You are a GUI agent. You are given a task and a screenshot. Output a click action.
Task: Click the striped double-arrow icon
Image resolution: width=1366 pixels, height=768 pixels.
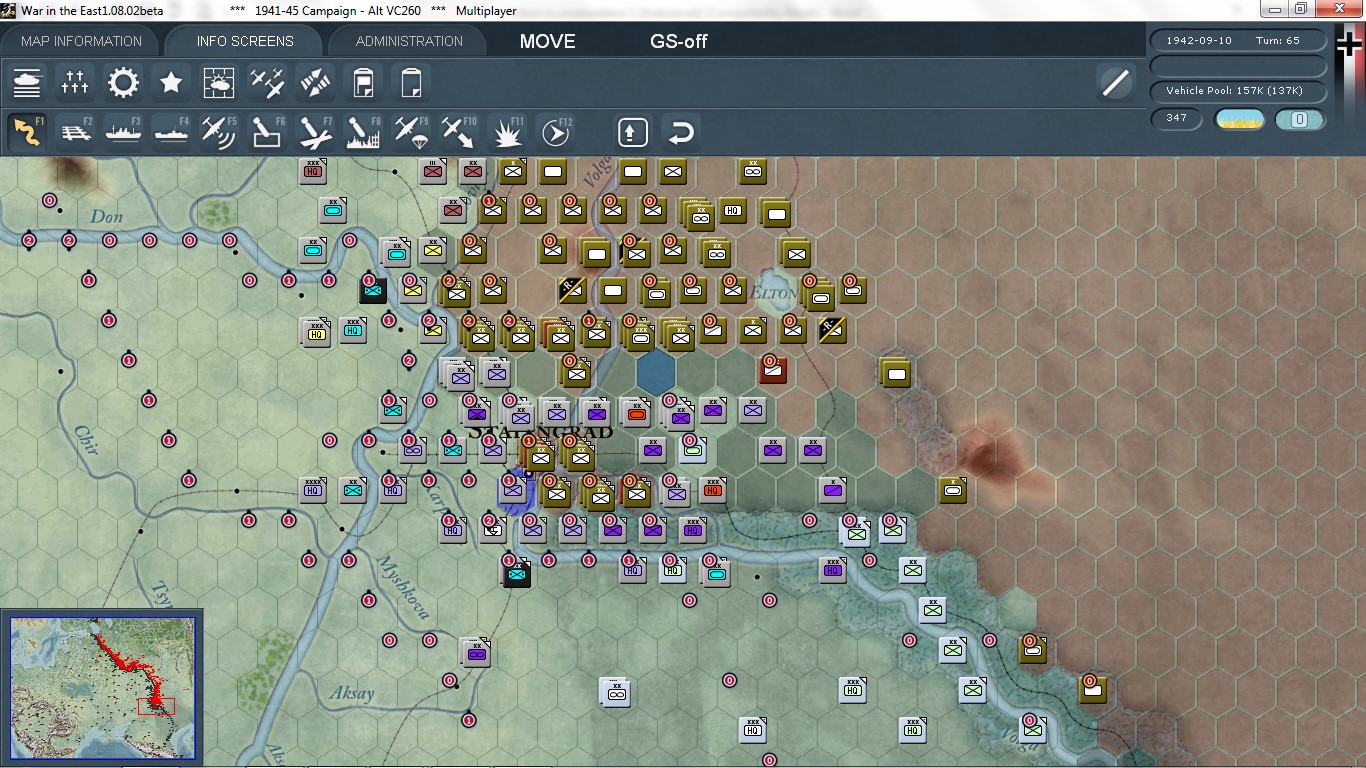point(315,82)
